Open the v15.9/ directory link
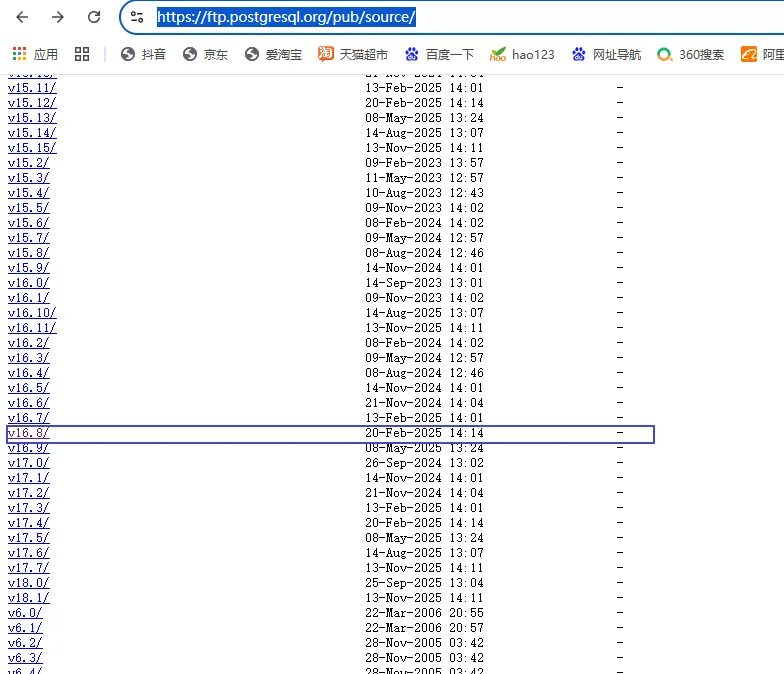The width and height of the screenshot is (784, 674). (x=28, y=268)
